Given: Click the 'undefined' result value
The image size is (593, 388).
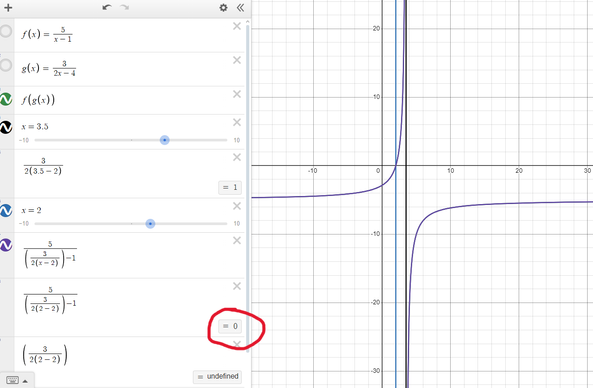Looking at the screenshot, I should point(218,377).
